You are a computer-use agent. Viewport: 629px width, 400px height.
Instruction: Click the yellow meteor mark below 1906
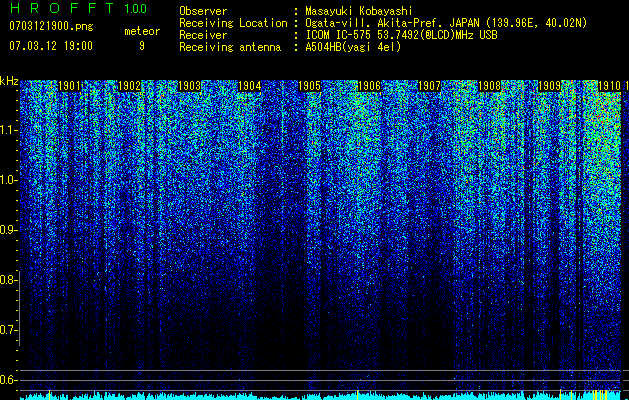357,394
